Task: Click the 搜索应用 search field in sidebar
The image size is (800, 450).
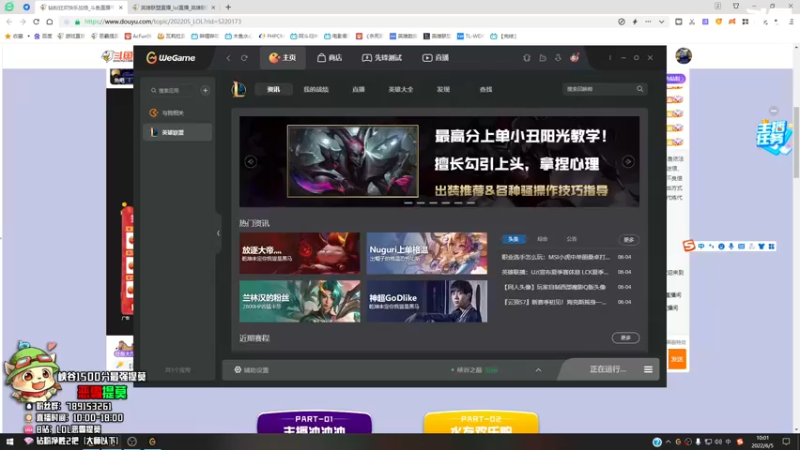Action: pos(172,90)
